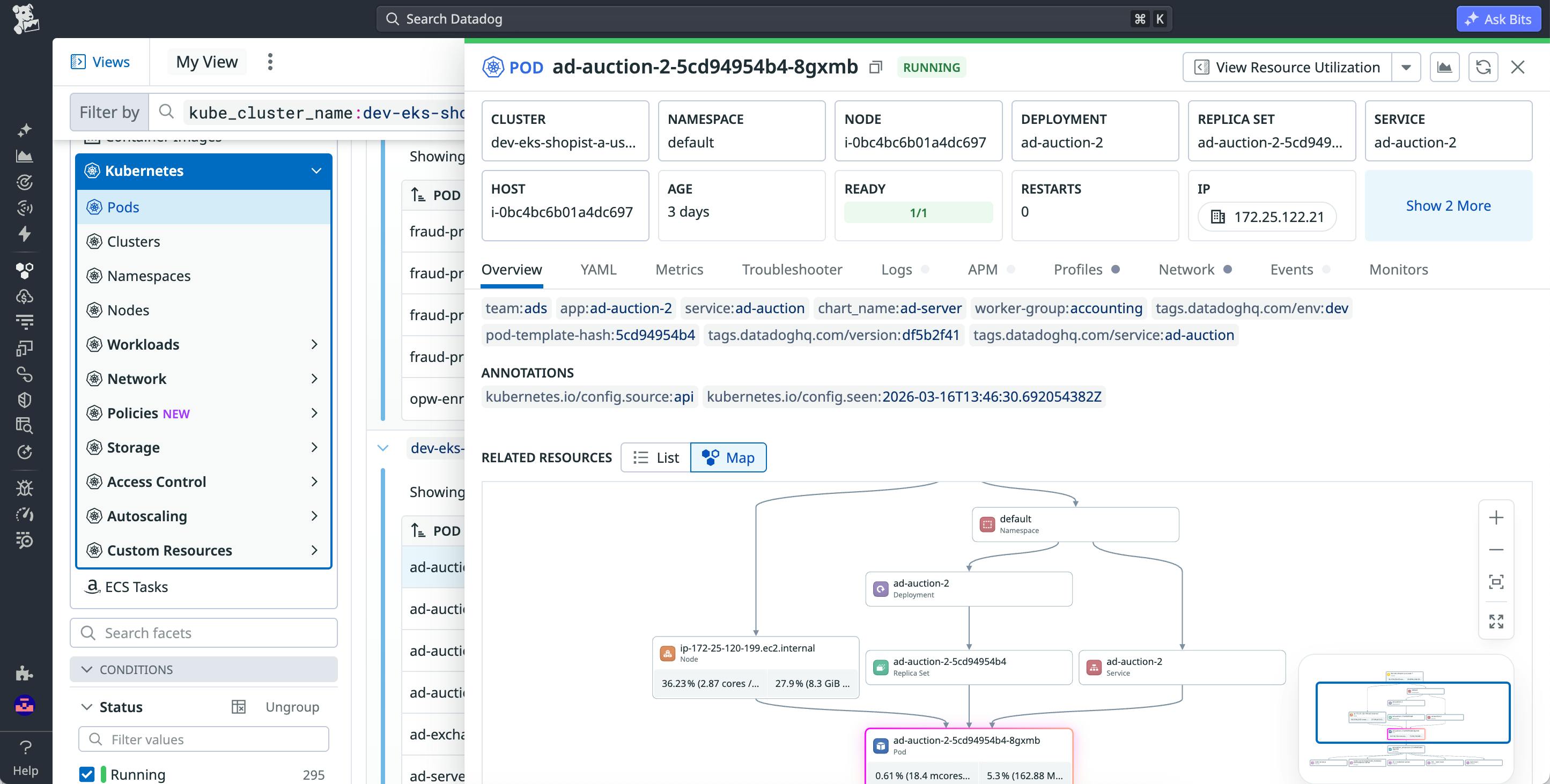Open the View Resource Utilization dropdown arrow
The image size is (1550, 784).
pos(1406,67)
